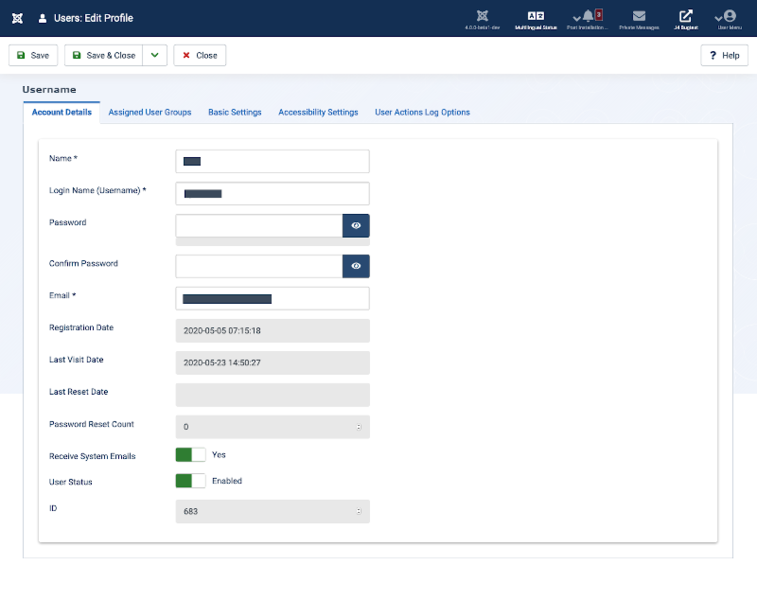
Task: Show password via Confirm Password eye icon
Action: 356,266
